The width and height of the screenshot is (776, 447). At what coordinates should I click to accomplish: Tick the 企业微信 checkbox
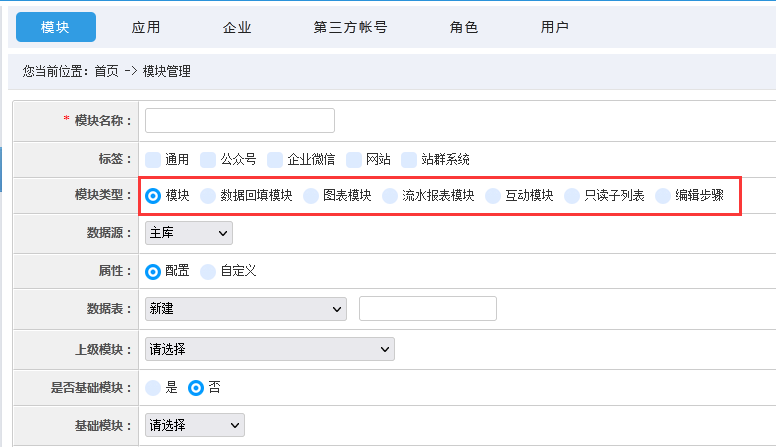[275, 160]
